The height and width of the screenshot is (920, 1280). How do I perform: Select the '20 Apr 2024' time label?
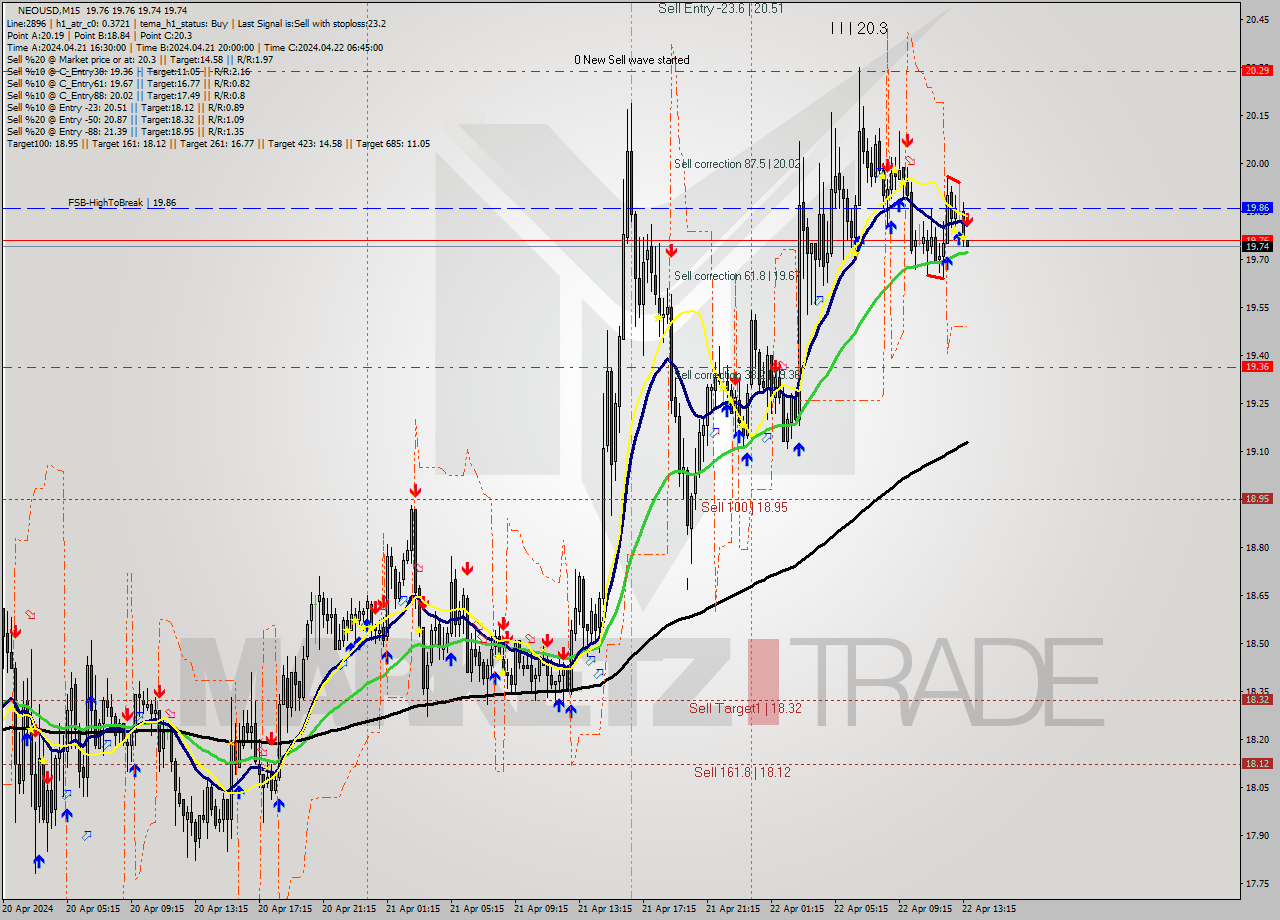pos(29,910)
